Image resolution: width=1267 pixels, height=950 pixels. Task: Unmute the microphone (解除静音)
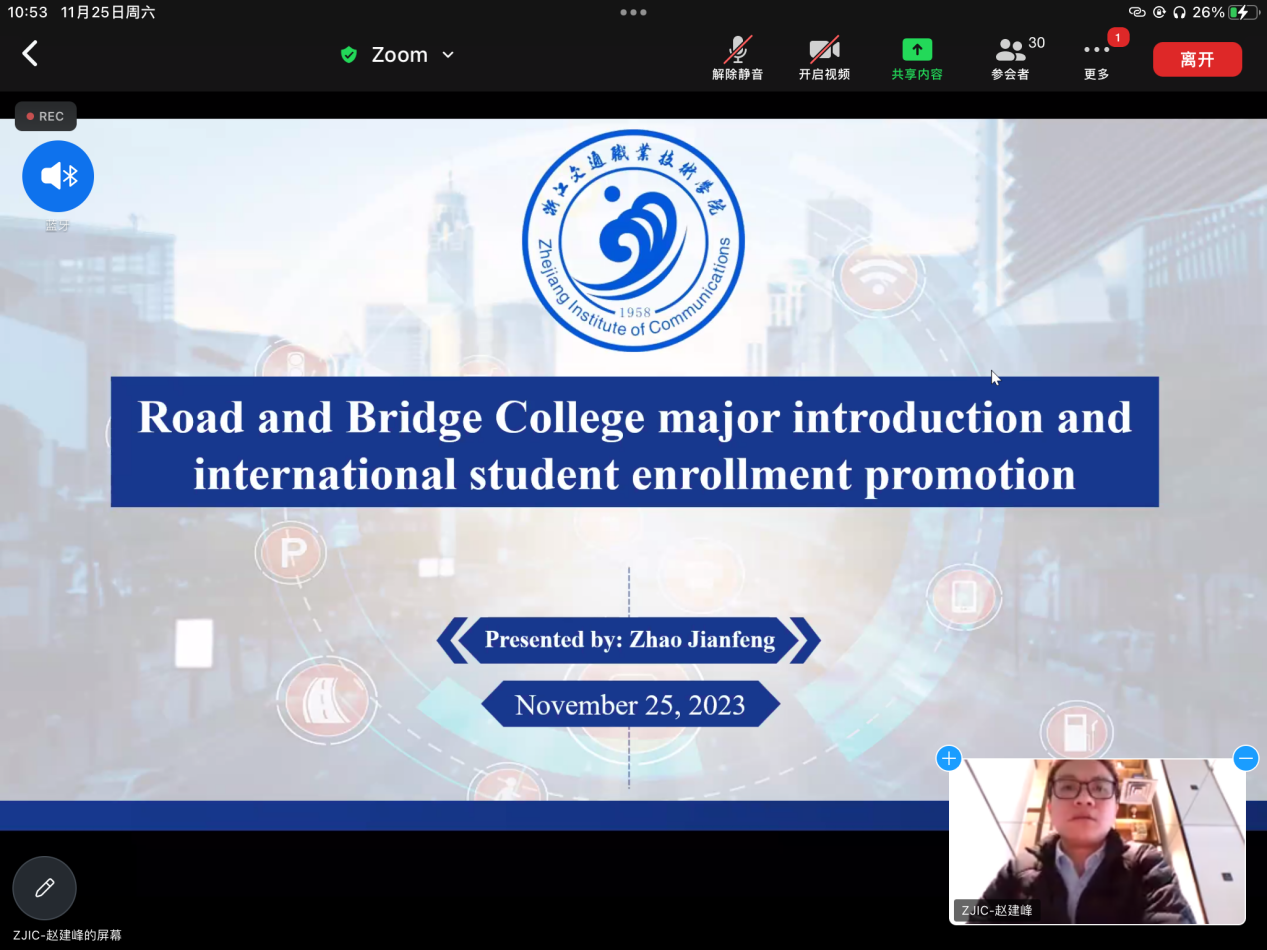click(738, 58)
